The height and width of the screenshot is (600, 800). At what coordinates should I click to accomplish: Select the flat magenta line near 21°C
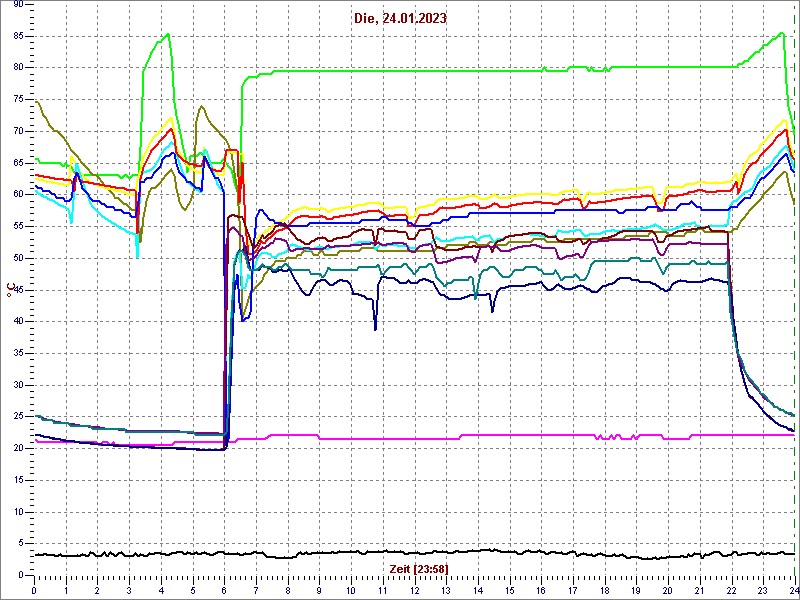coord(350,438)
